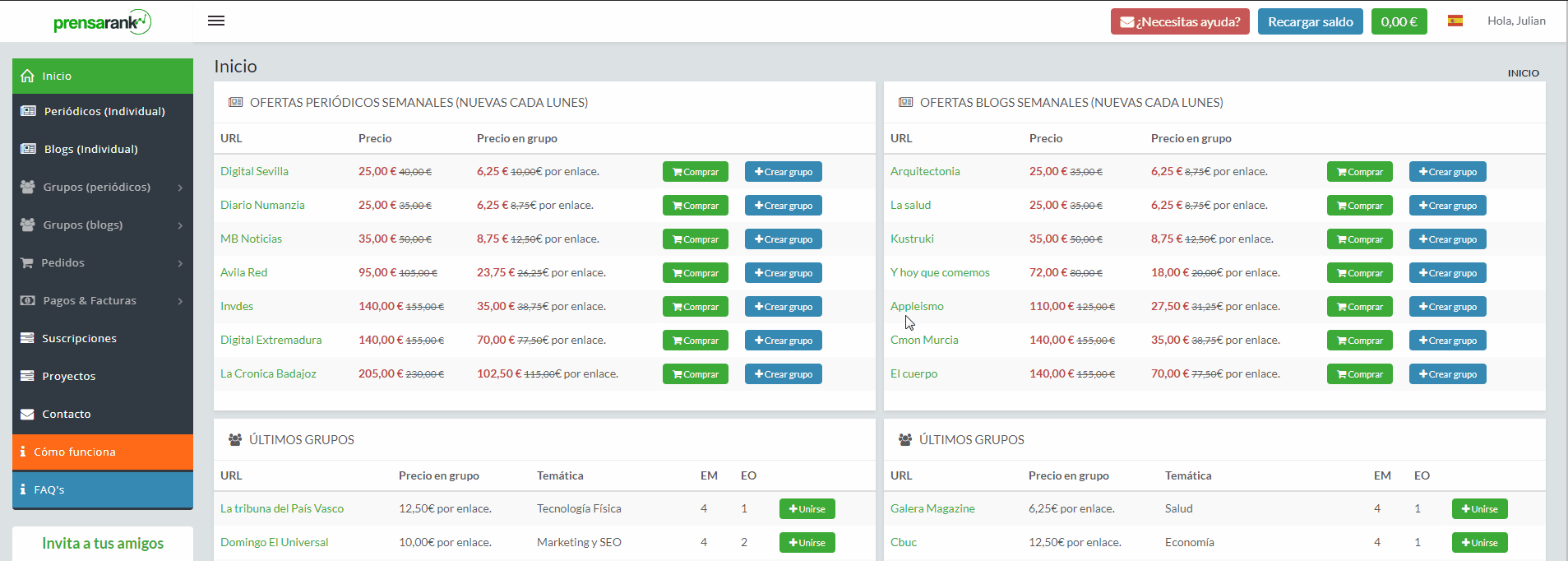Click the ¿Necesitas ayuda? button

click(x=1180, y=21)
